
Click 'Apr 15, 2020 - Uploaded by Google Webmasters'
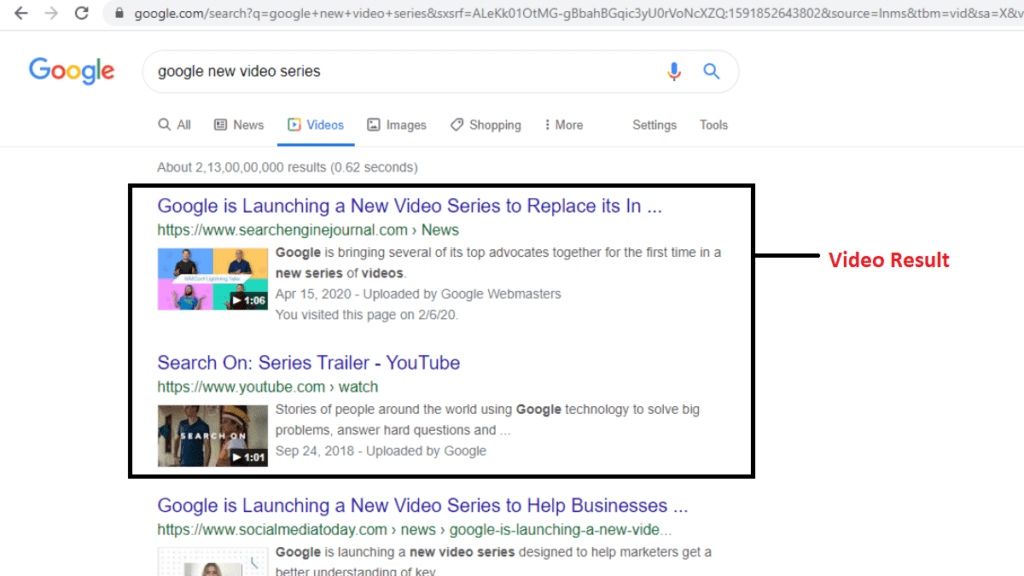[x=418, y=294]
